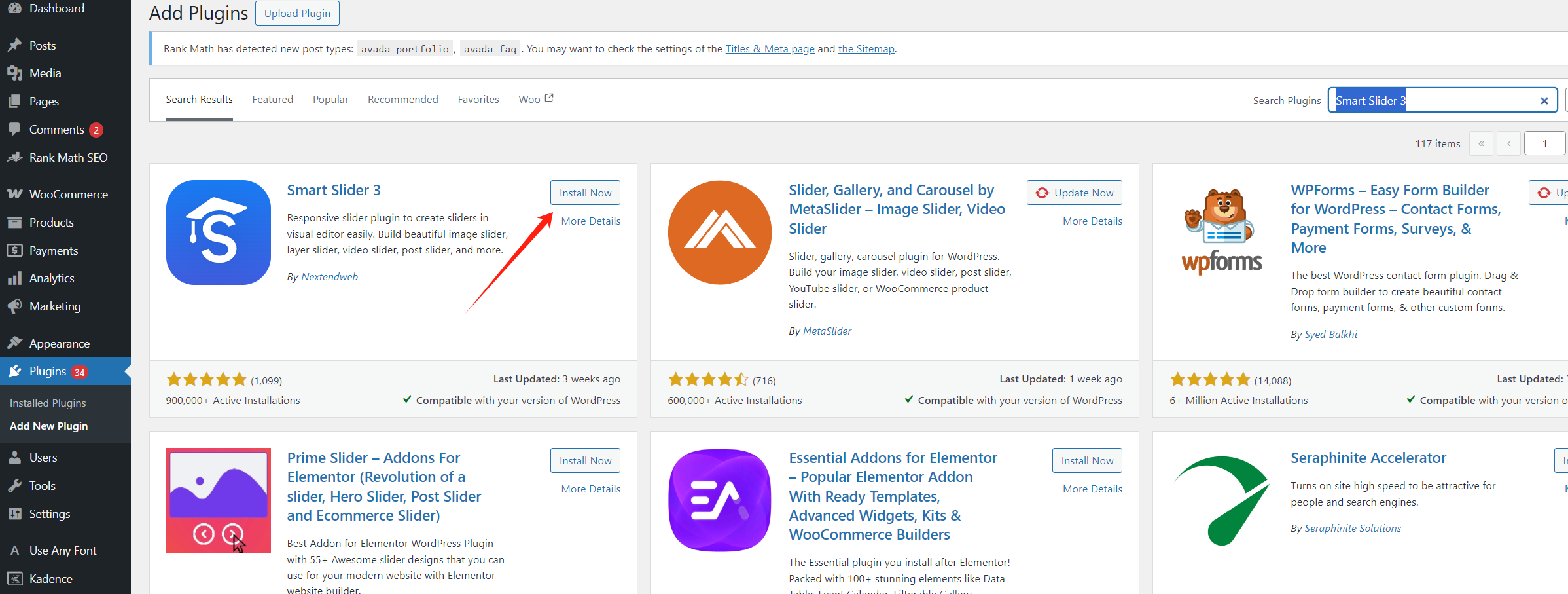Open More Details for Smart Slider 3

(590, 221)
